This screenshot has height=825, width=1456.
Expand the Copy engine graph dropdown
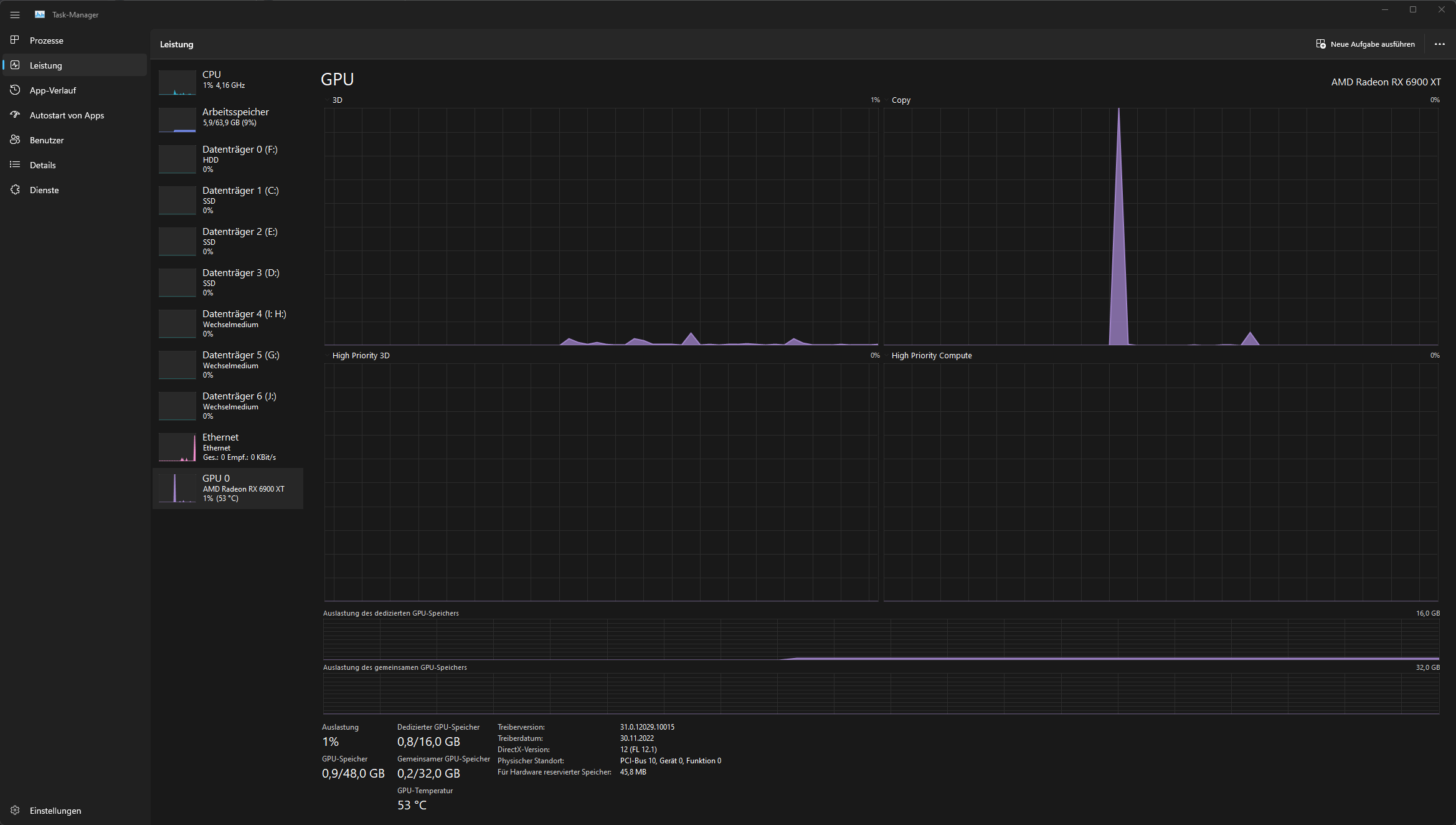click(x=887, y=100)
